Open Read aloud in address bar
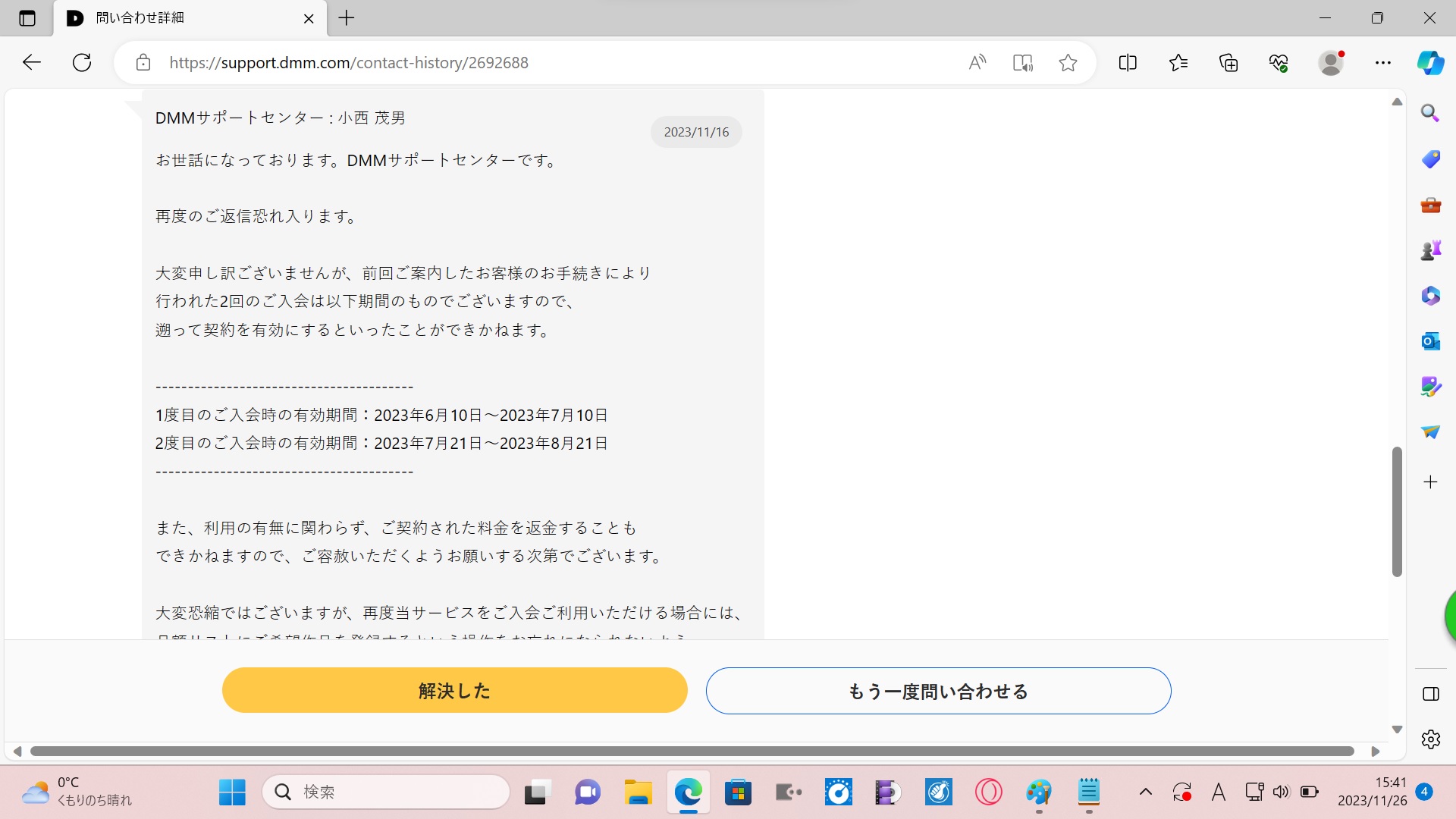Image resolution: width=1456 pixels, height=819 pixels. click(977, 63)
